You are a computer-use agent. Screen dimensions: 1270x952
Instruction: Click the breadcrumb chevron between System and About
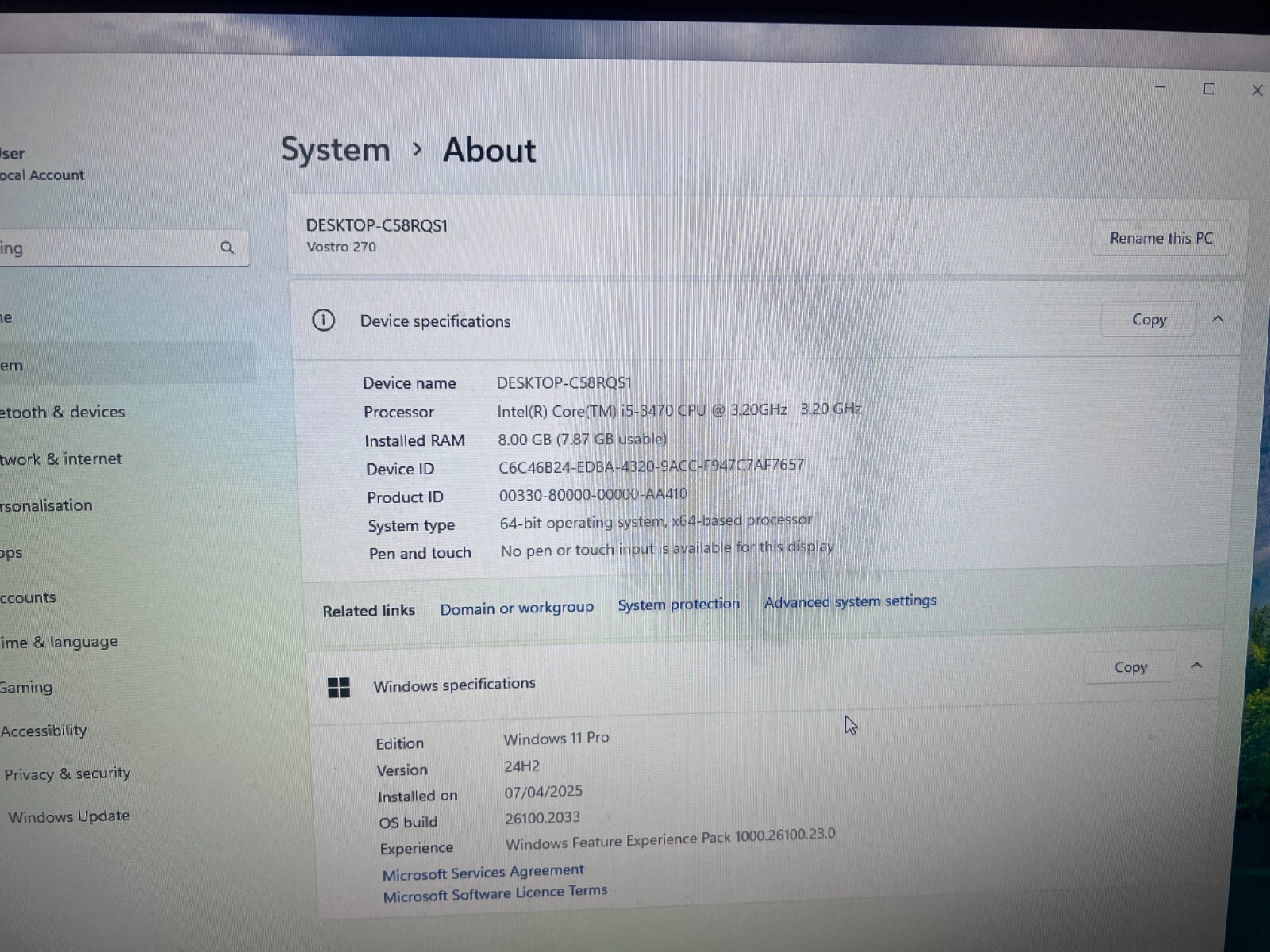(x=418, y=148)
